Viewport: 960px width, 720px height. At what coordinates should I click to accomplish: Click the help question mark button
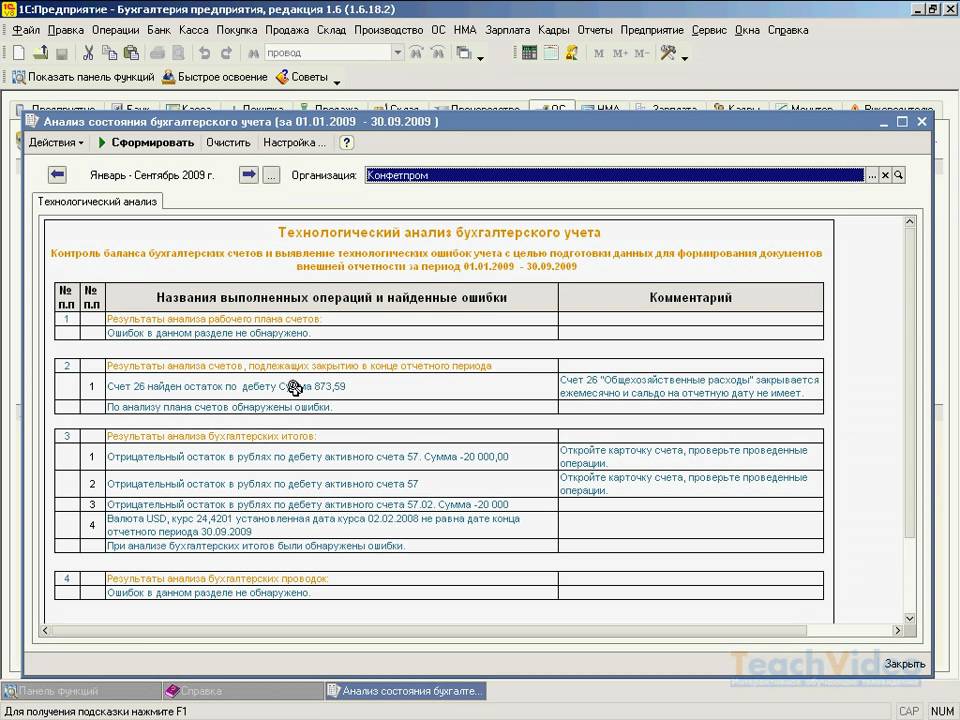coord(347,143)
